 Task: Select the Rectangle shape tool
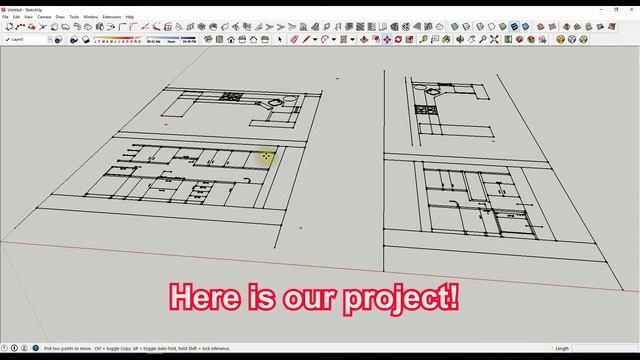pyautogui.click(x=344, y=40)
